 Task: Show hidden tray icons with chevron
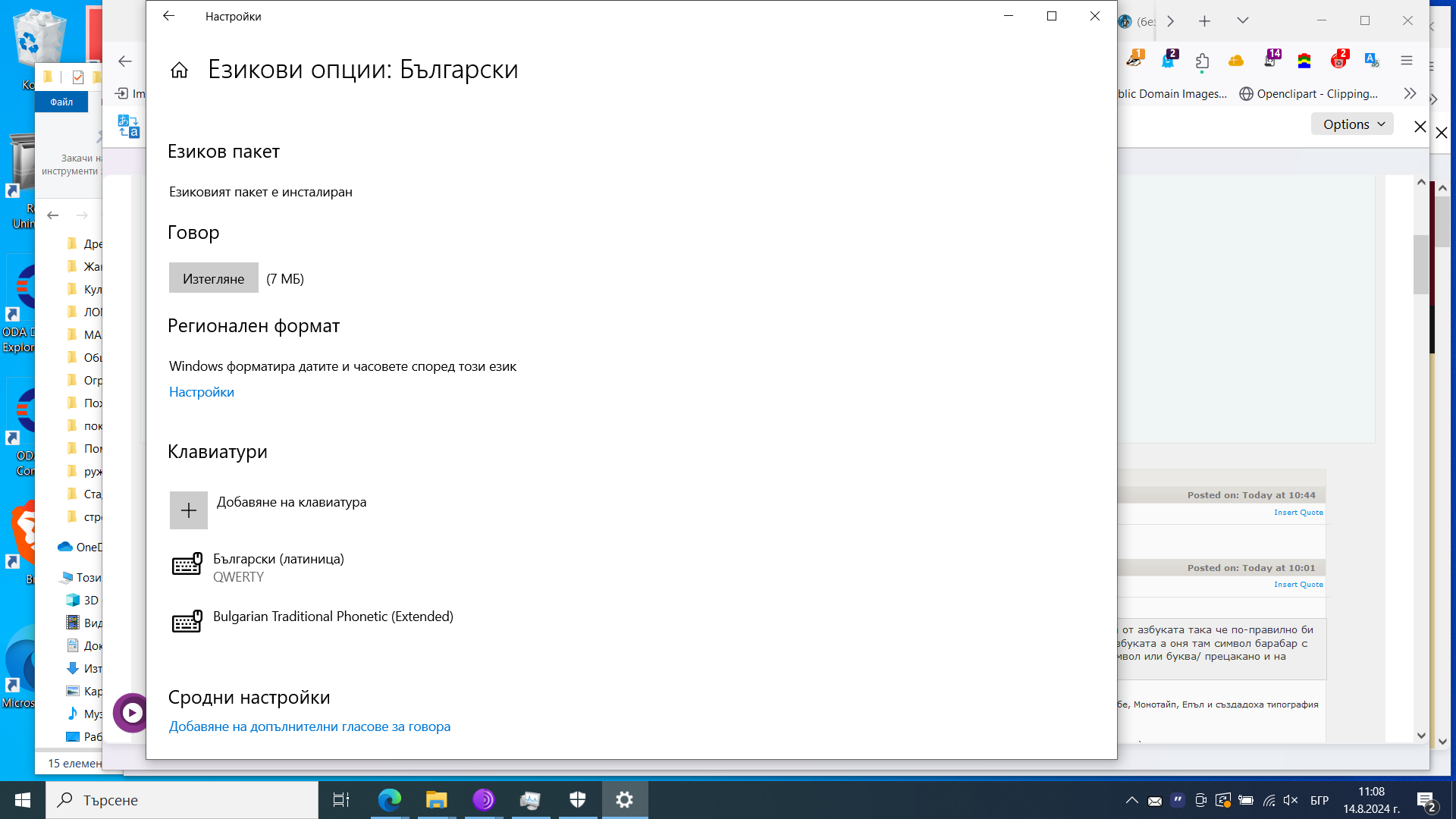click(1131, 800)
